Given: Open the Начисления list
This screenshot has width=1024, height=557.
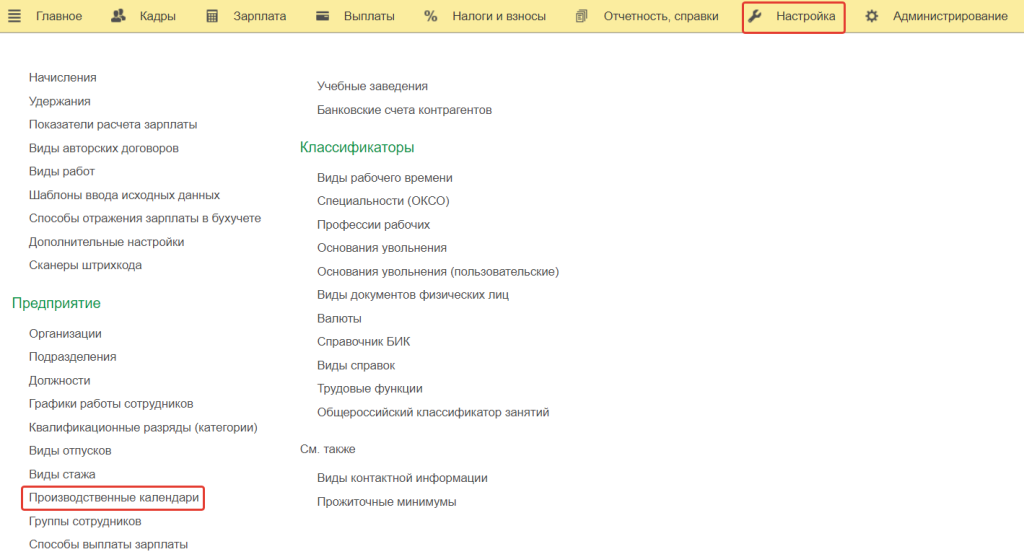Looking at the screenshot, I should point(62,77).
